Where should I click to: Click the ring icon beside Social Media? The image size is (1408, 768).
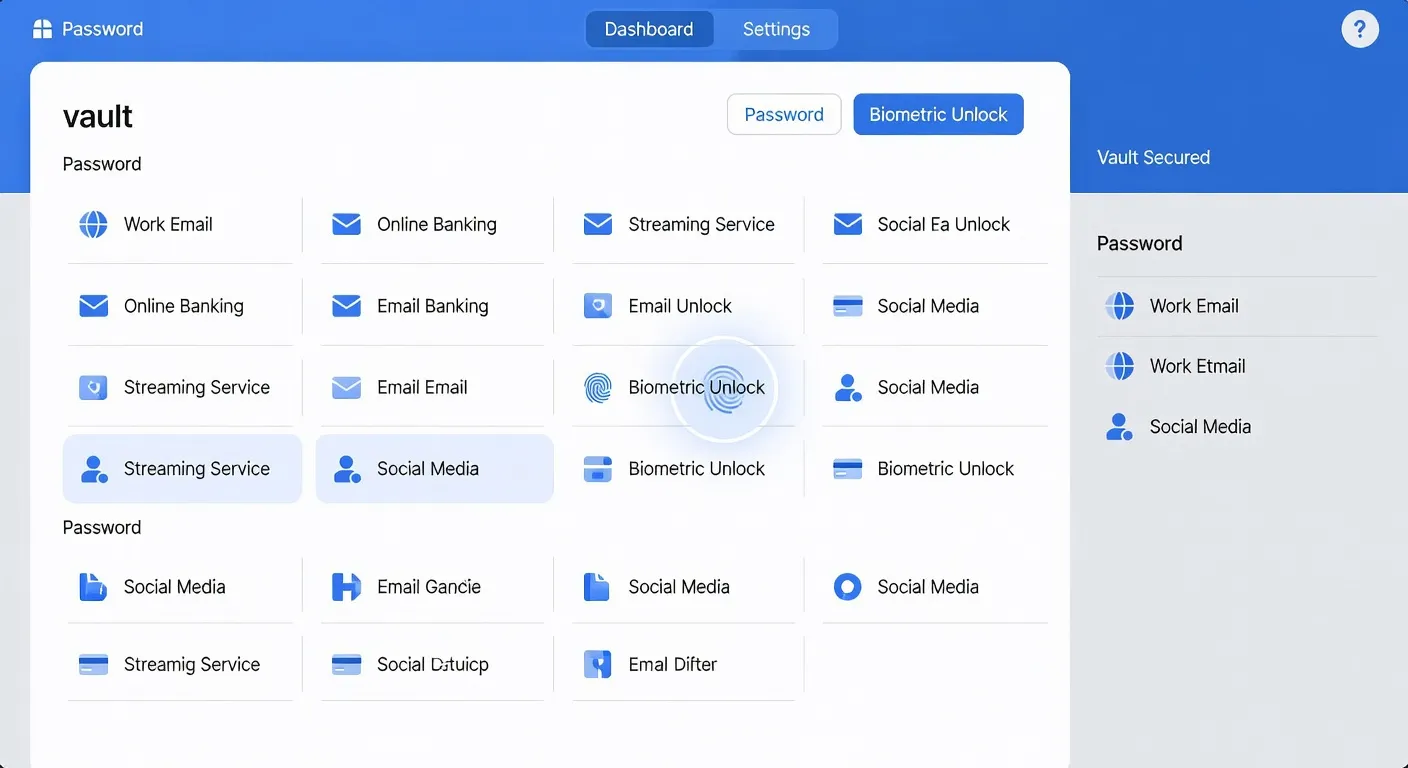(x=847, y=587)
